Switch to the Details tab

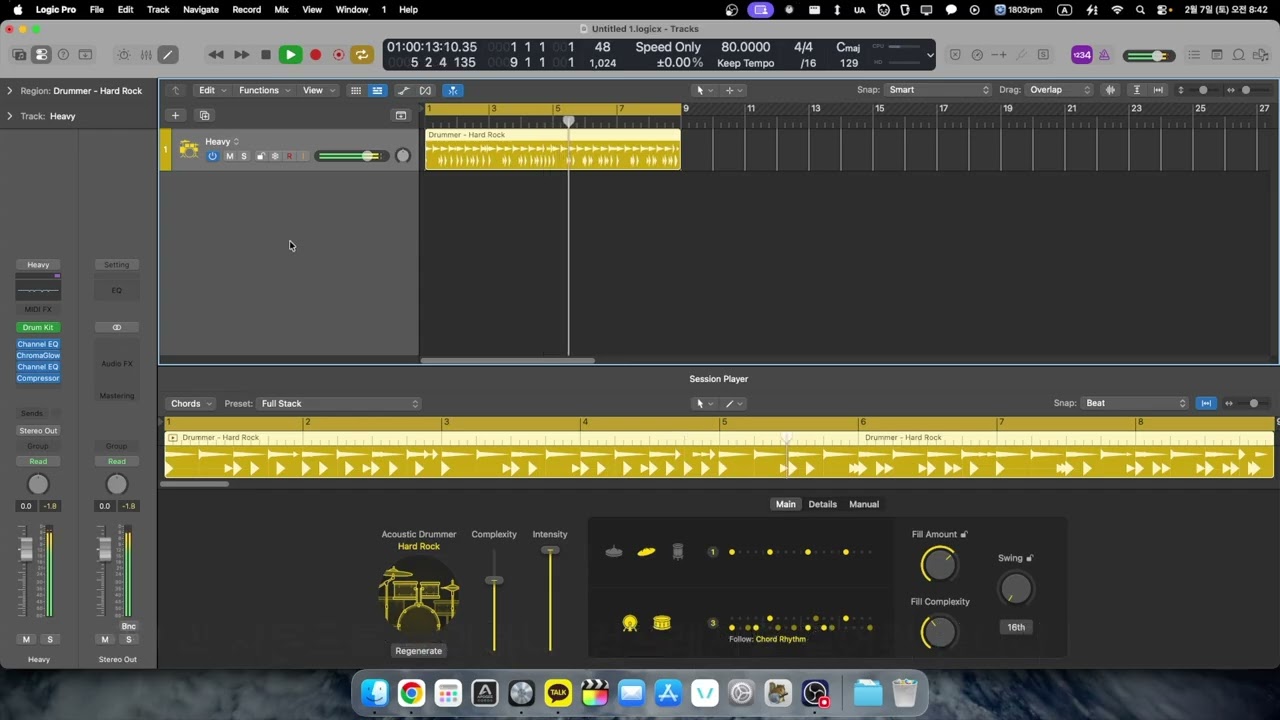823,504
